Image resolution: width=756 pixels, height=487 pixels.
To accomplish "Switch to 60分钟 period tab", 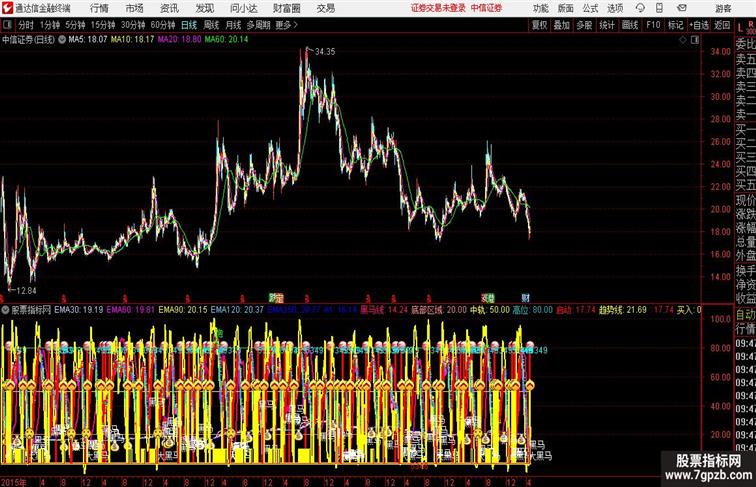I will [162, 25].
